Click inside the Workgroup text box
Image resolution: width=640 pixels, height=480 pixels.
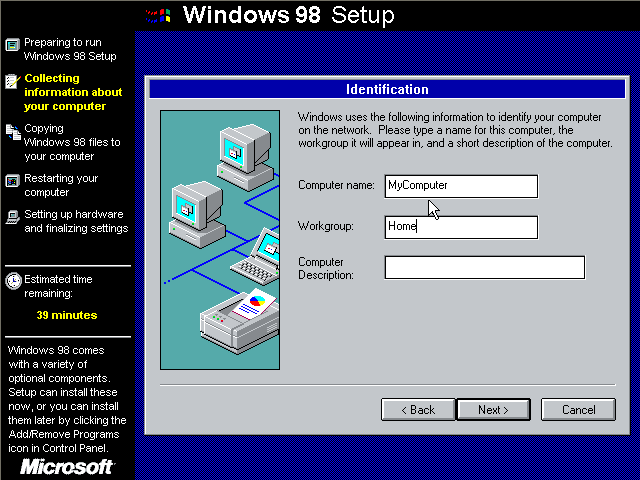(461, 227)
